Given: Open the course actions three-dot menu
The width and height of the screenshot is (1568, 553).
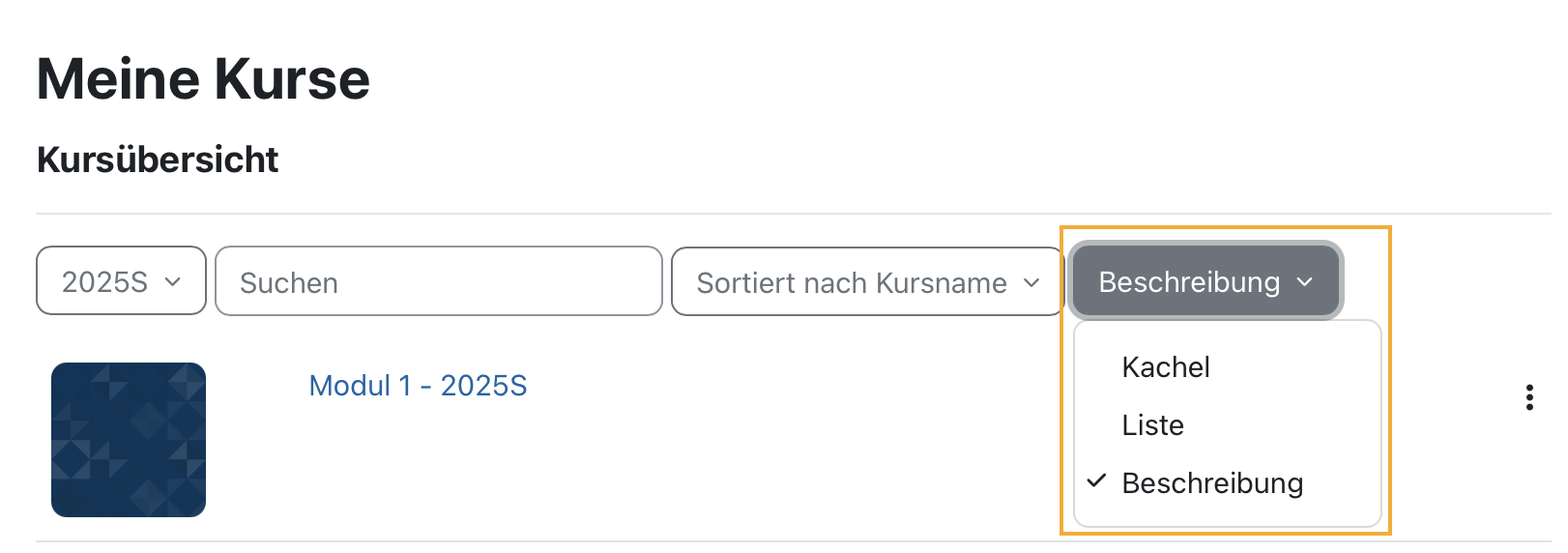Looking at the screenshot, I should pyautogui.click(x=1528, y=397).
